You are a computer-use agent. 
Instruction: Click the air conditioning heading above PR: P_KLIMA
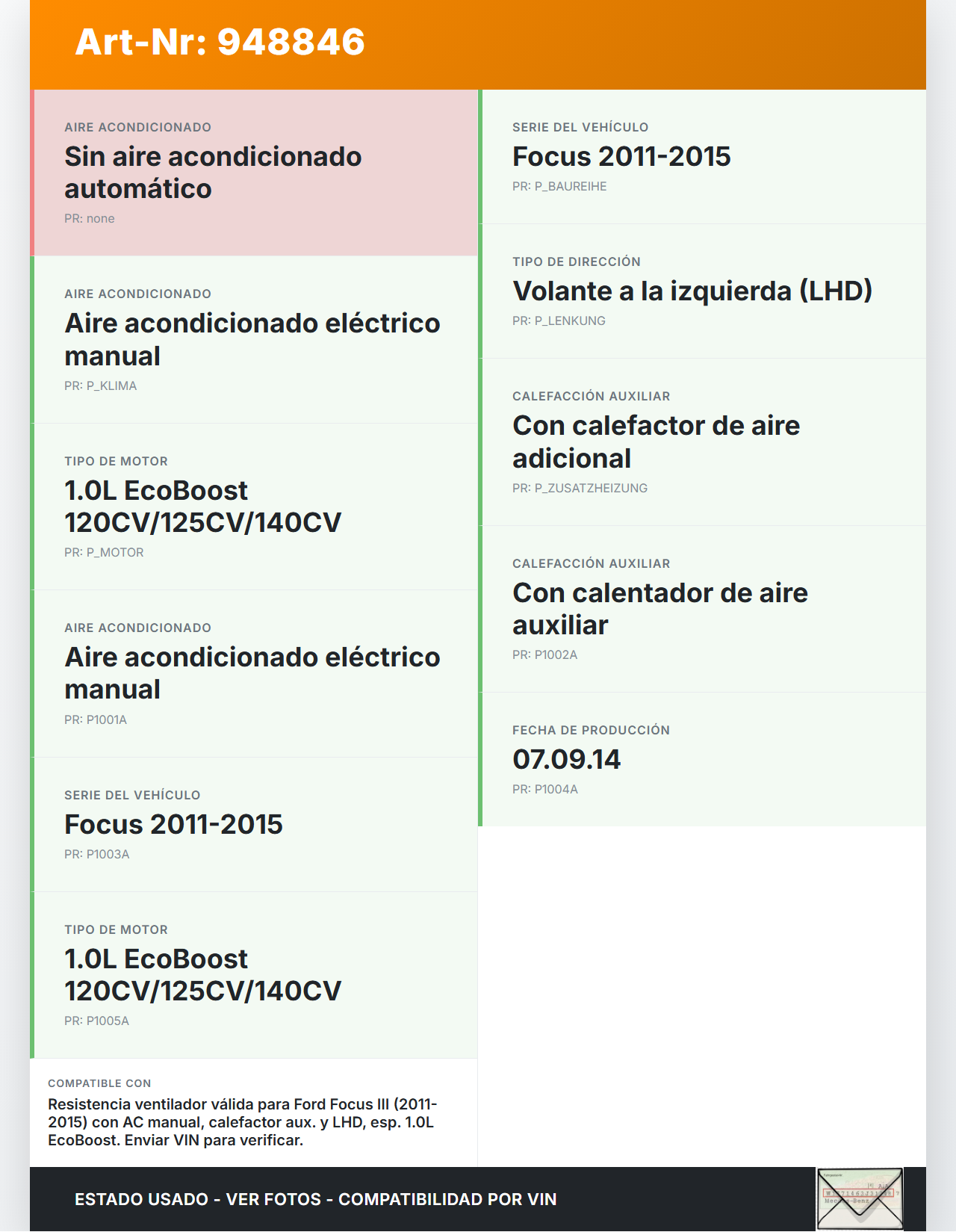252,339
